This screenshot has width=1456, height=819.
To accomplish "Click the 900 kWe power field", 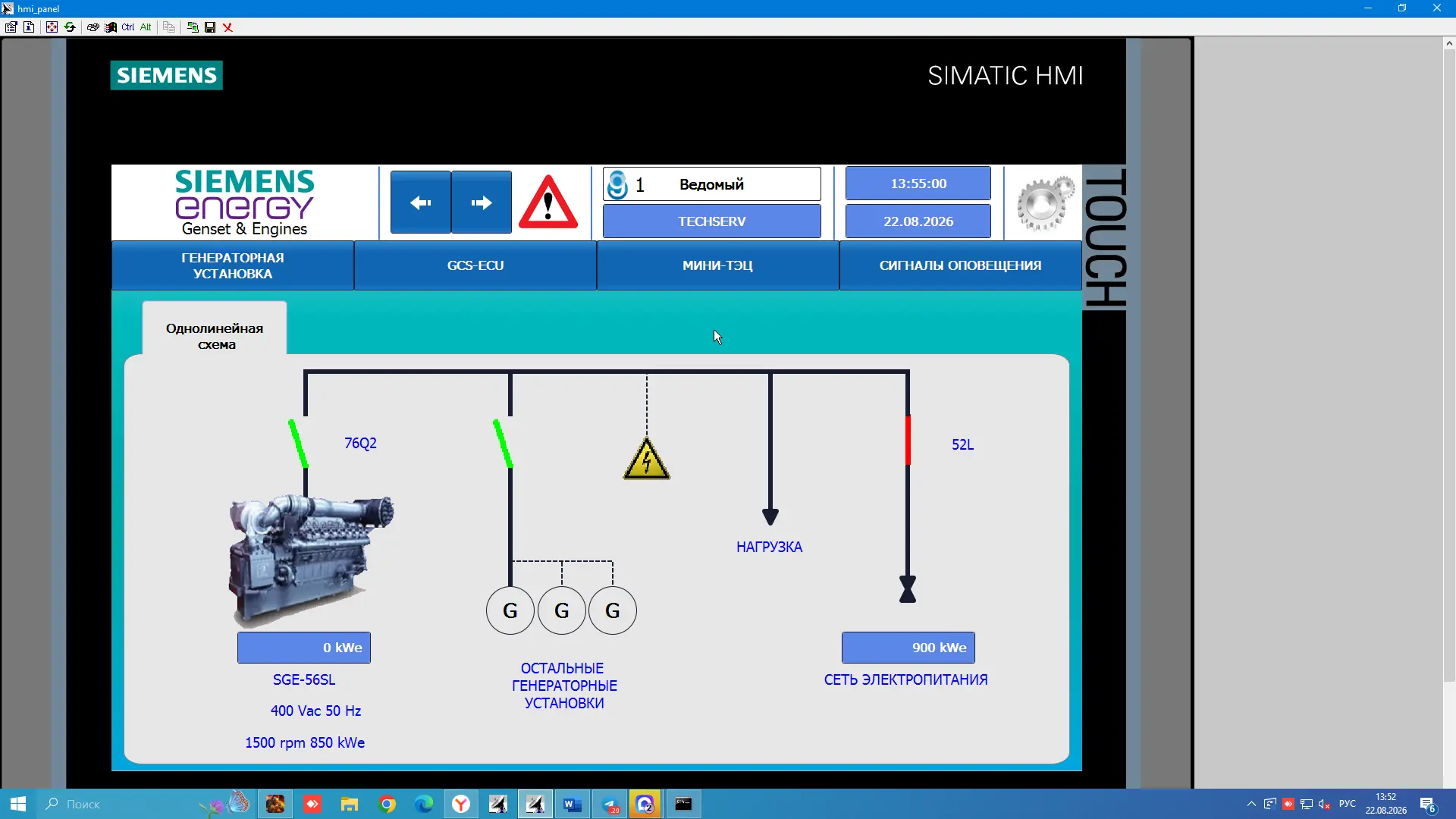I will (x=908, y=648).
